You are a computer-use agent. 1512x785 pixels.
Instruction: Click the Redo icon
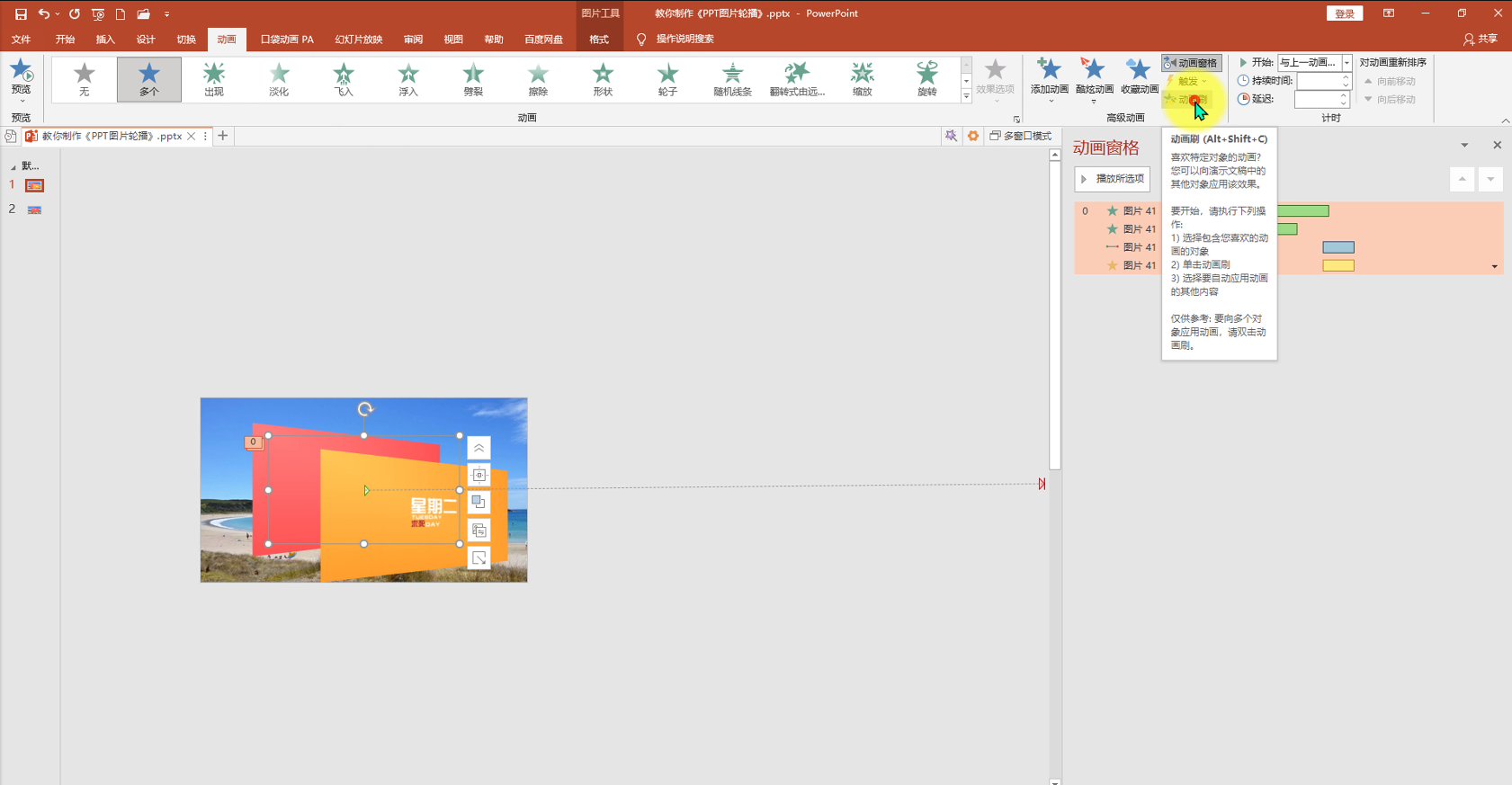point(75,14)
